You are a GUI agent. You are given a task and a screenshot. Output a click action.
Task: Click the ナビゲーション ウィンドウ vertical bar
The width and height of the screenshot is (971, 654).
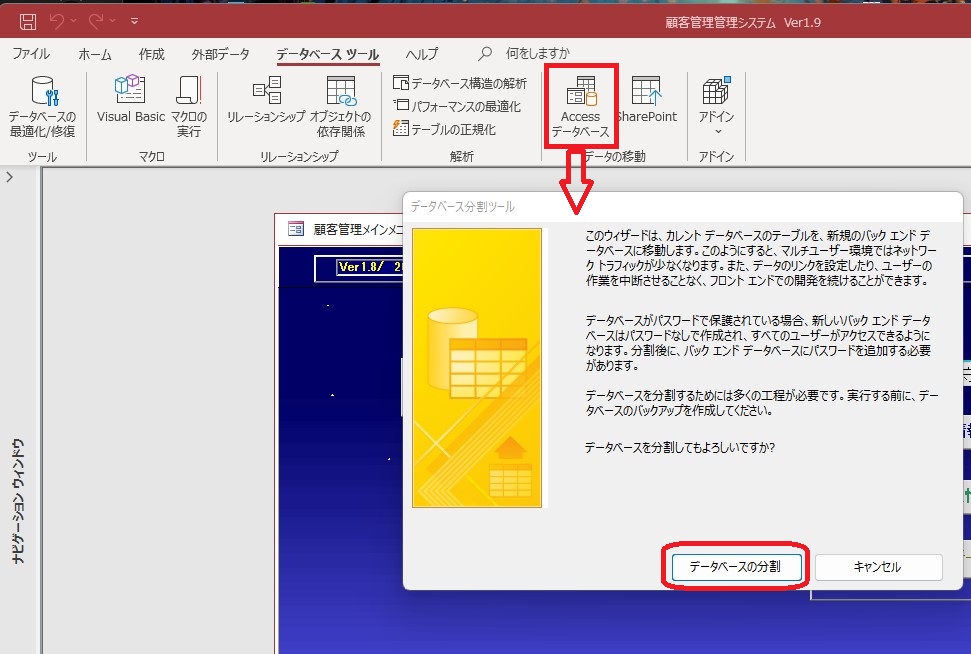pos(19,502)
